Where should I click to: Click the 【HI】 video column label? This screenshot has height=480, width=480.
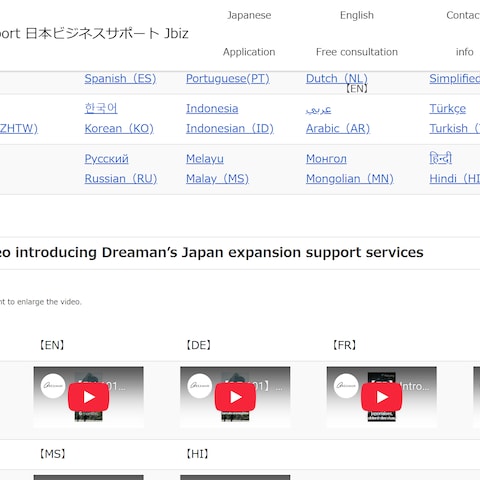(x=197, y=454)
